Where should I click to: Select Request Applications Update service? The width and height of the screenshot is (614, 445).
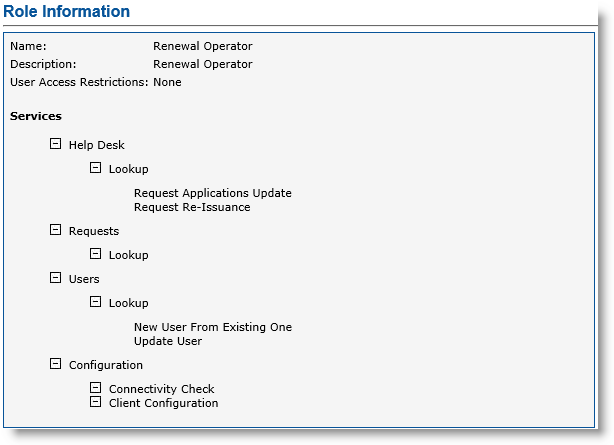[x=212, y=193]
